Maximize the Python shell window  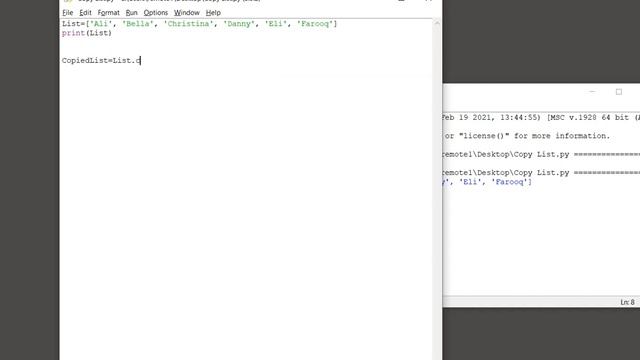(619, 92)
